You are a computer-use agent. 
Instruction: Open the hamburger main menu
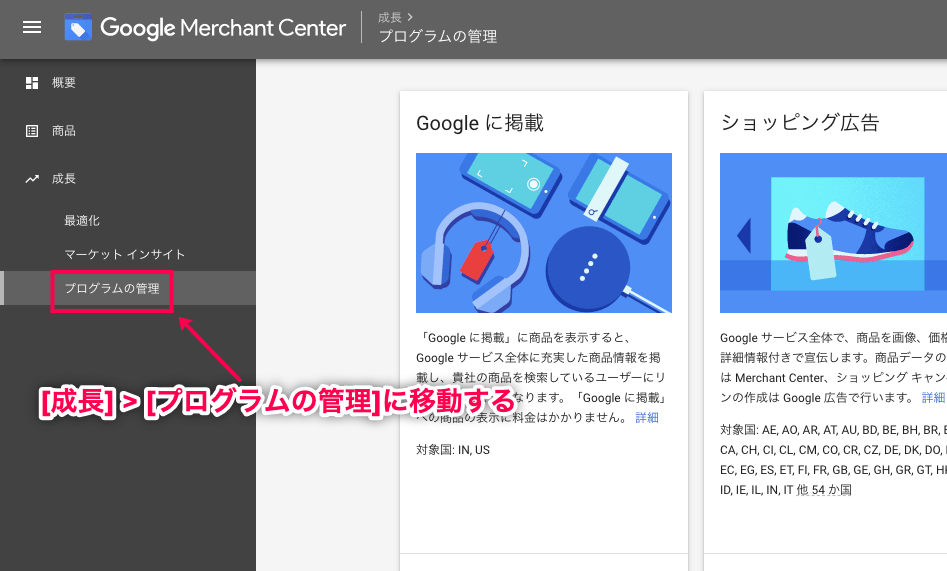pyautogui.click(x=32, y=27)
